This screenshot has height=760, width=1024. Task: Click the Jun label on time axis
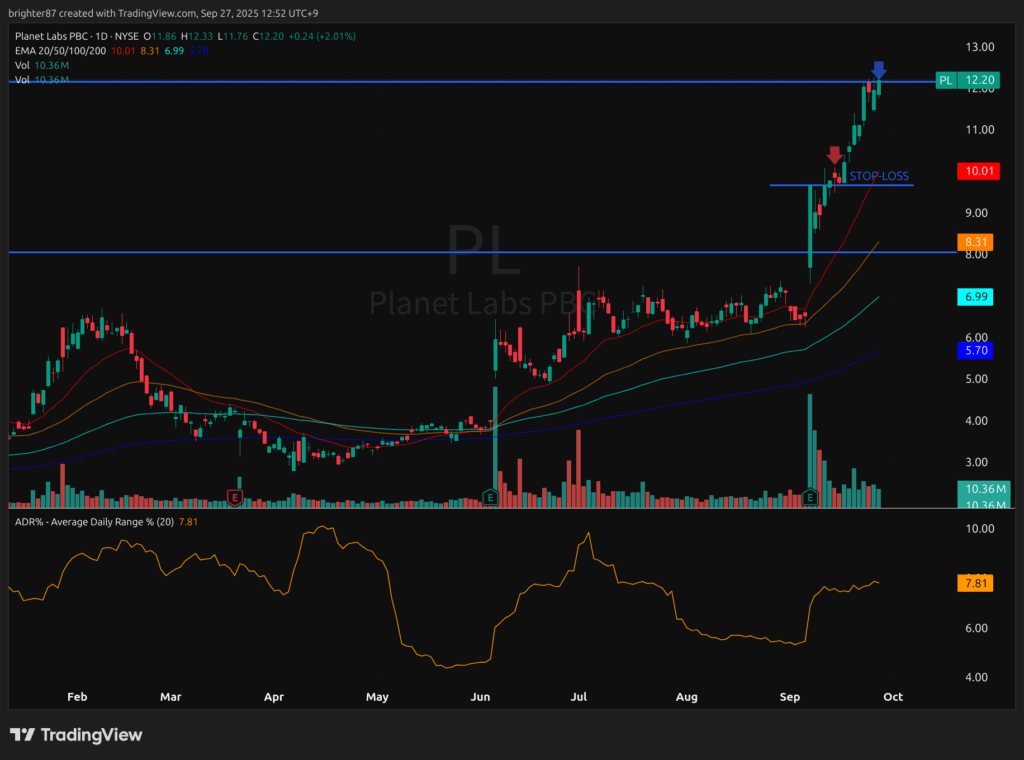480,697
